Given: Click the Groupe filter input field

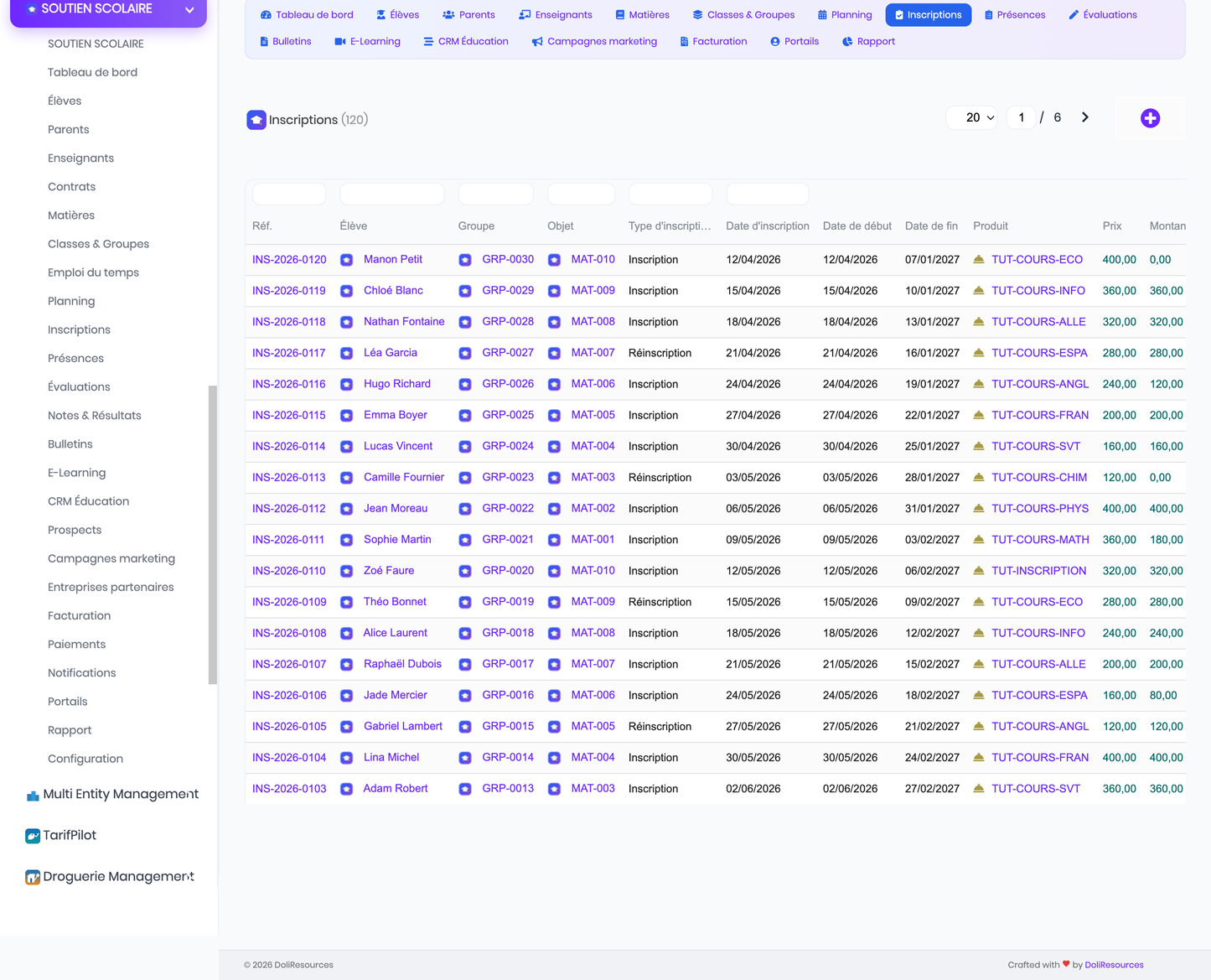Looking at the screenshot, I should click(496, 194).
